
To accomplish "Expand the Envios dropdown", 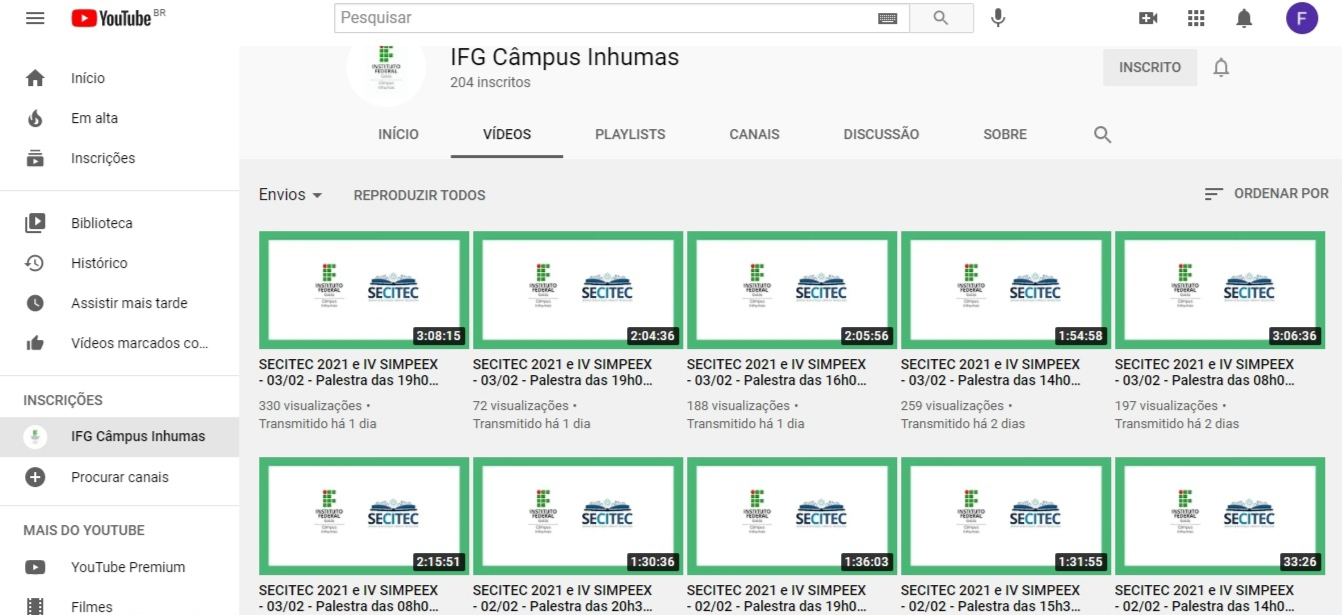I will (x=290, y=195).
